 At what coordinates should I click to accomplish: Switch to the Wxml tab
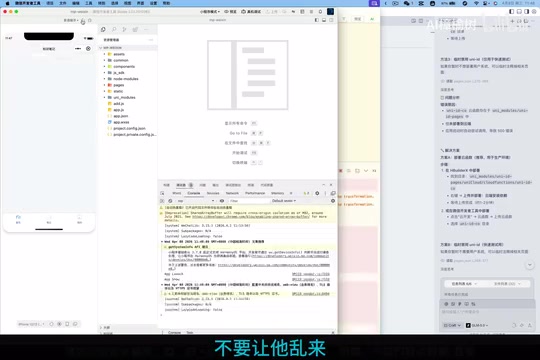click(x=177, y=193)
